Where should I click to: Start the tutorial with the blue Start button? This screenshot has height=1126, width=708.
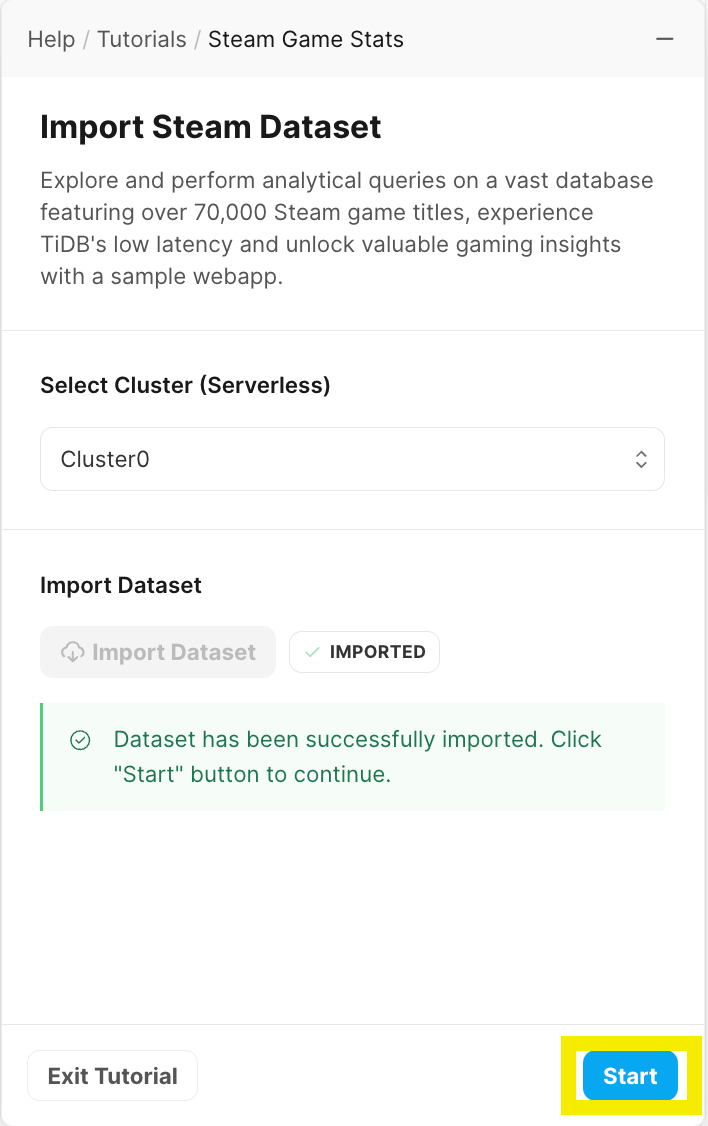(x=630, y=1076)
